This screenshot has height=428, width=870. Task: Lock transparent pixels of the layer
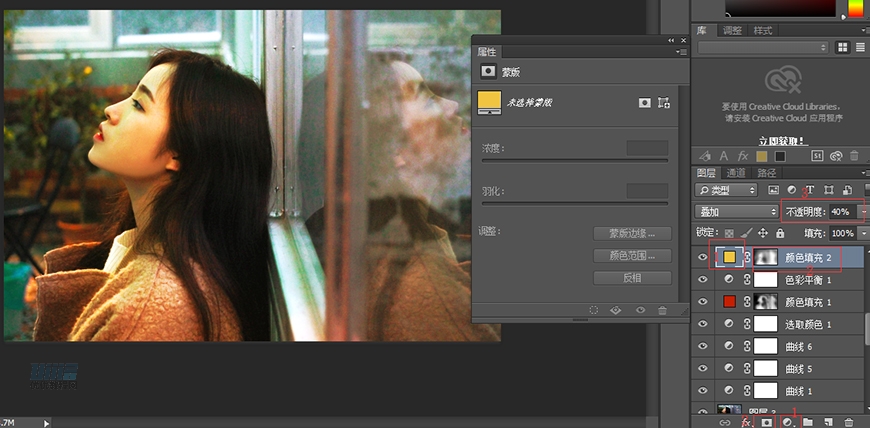point(729,233)
